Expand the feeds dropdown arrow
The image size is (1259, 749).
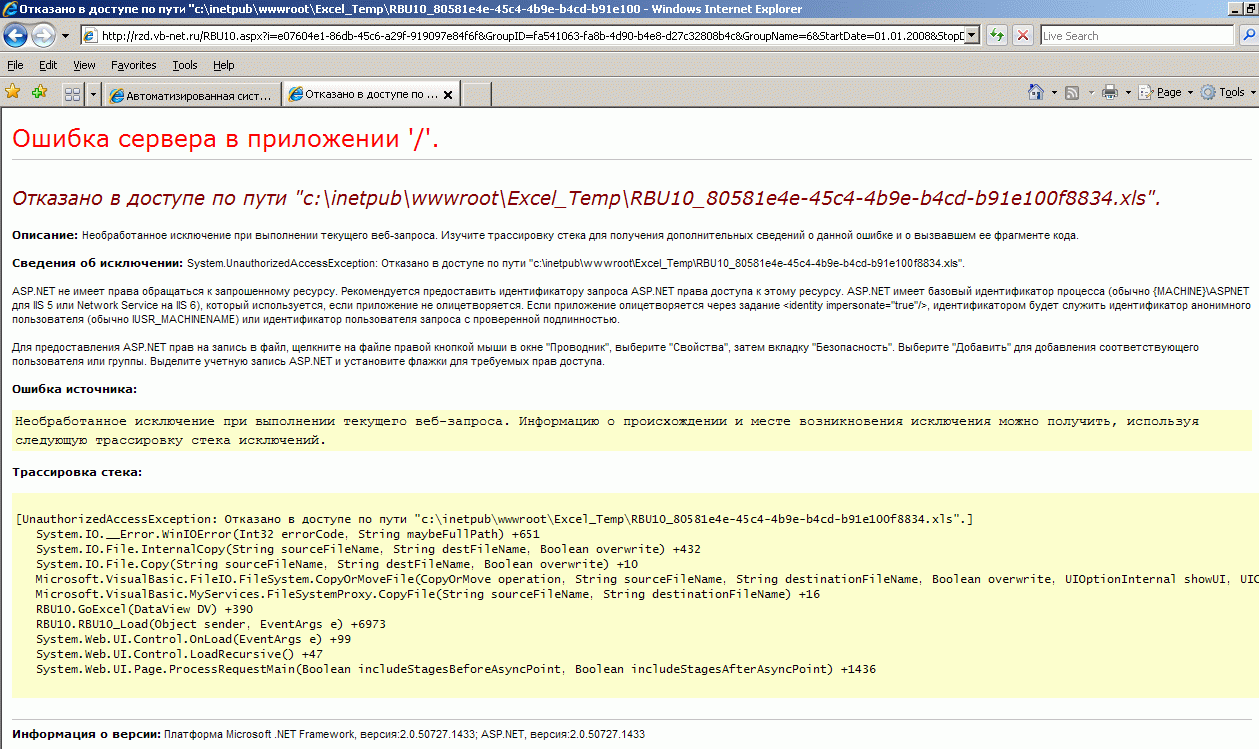(1090, 92)
